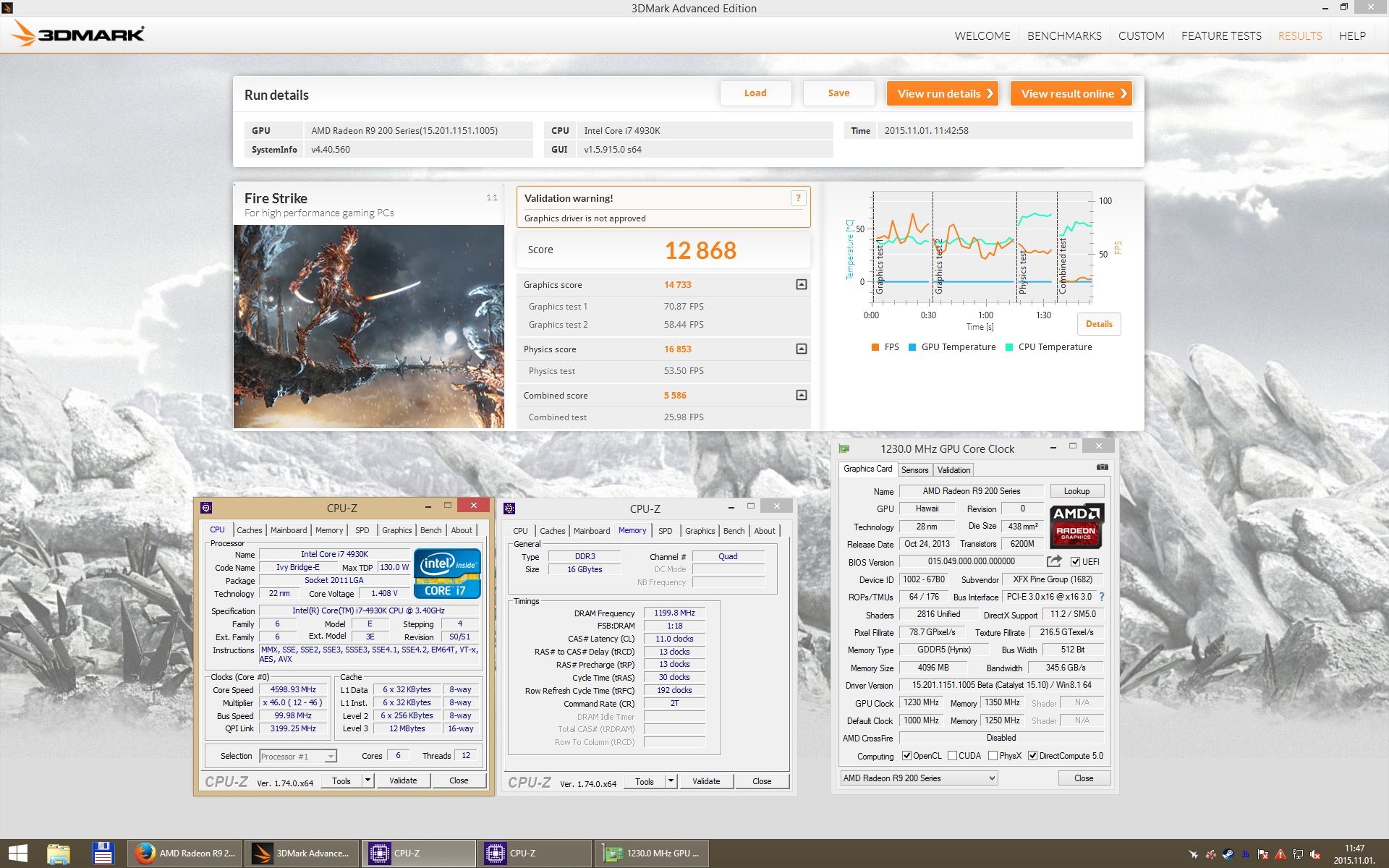Click the Lookup button in GPU-Z
Image resolution: width=1389 pixels, height=868 pixels.
(1076, 491)
